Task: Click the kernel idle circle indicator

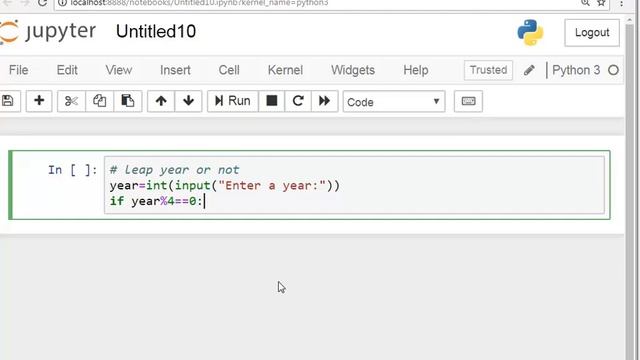Action: (613, 71)
